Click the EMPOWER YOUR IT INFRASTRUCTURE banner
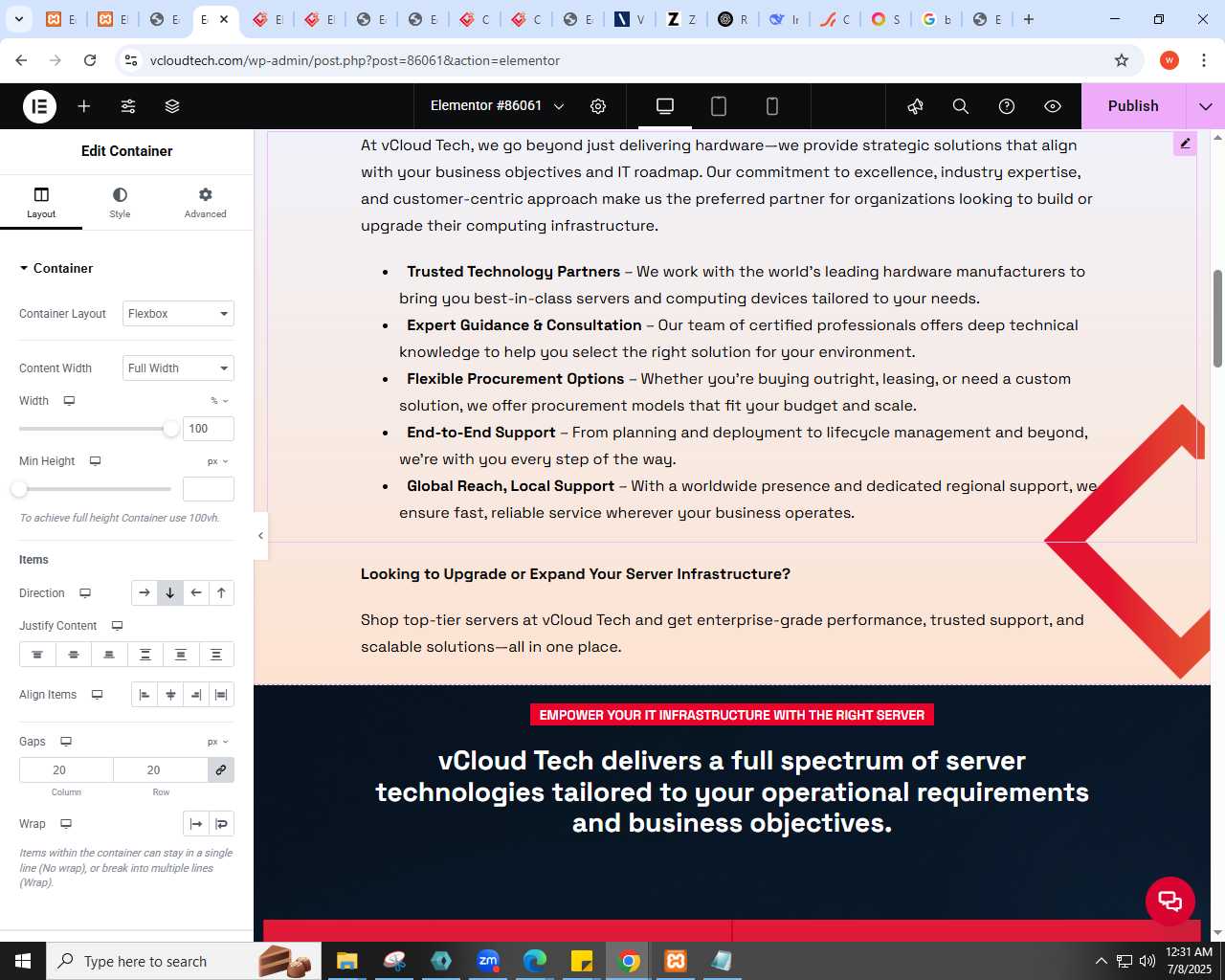The image size is (1225, 980). coord(732,715)
